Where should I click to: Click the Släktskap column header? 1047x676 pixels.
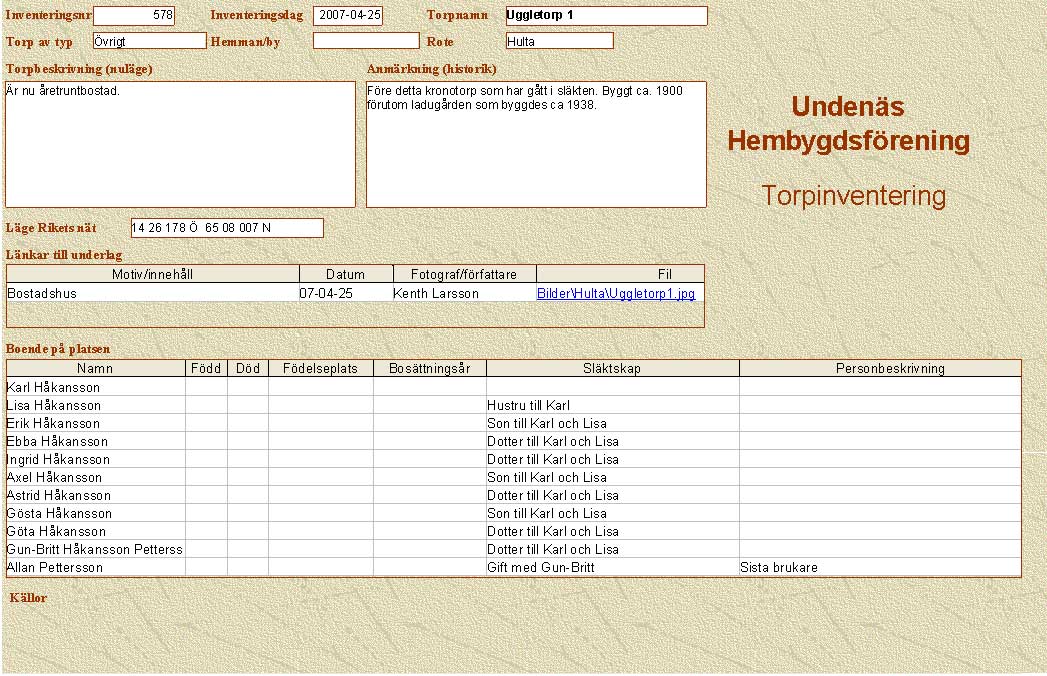[x=612, y=369]
